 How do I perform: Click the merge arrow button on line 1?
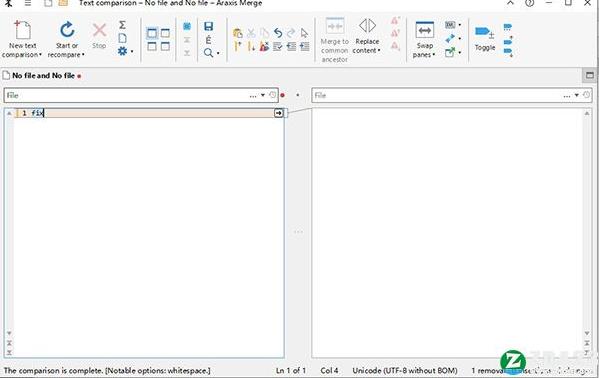pyautogui.click(x=278, y=113)
